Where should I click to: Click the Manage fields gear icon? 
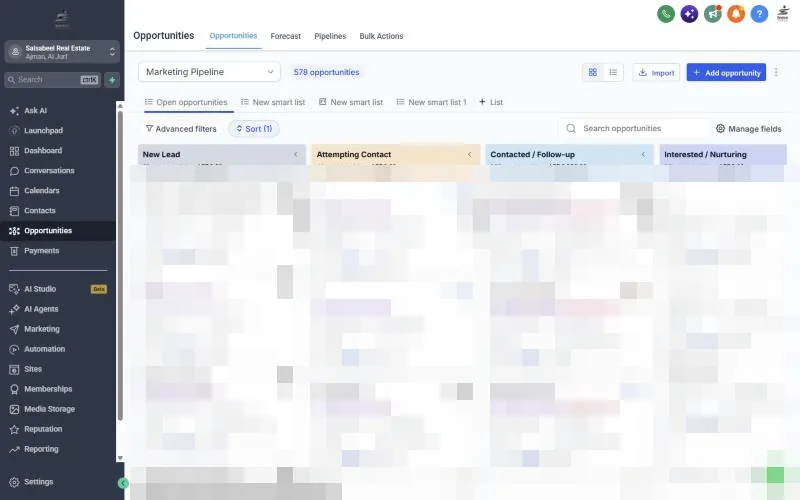pos(720,129)
